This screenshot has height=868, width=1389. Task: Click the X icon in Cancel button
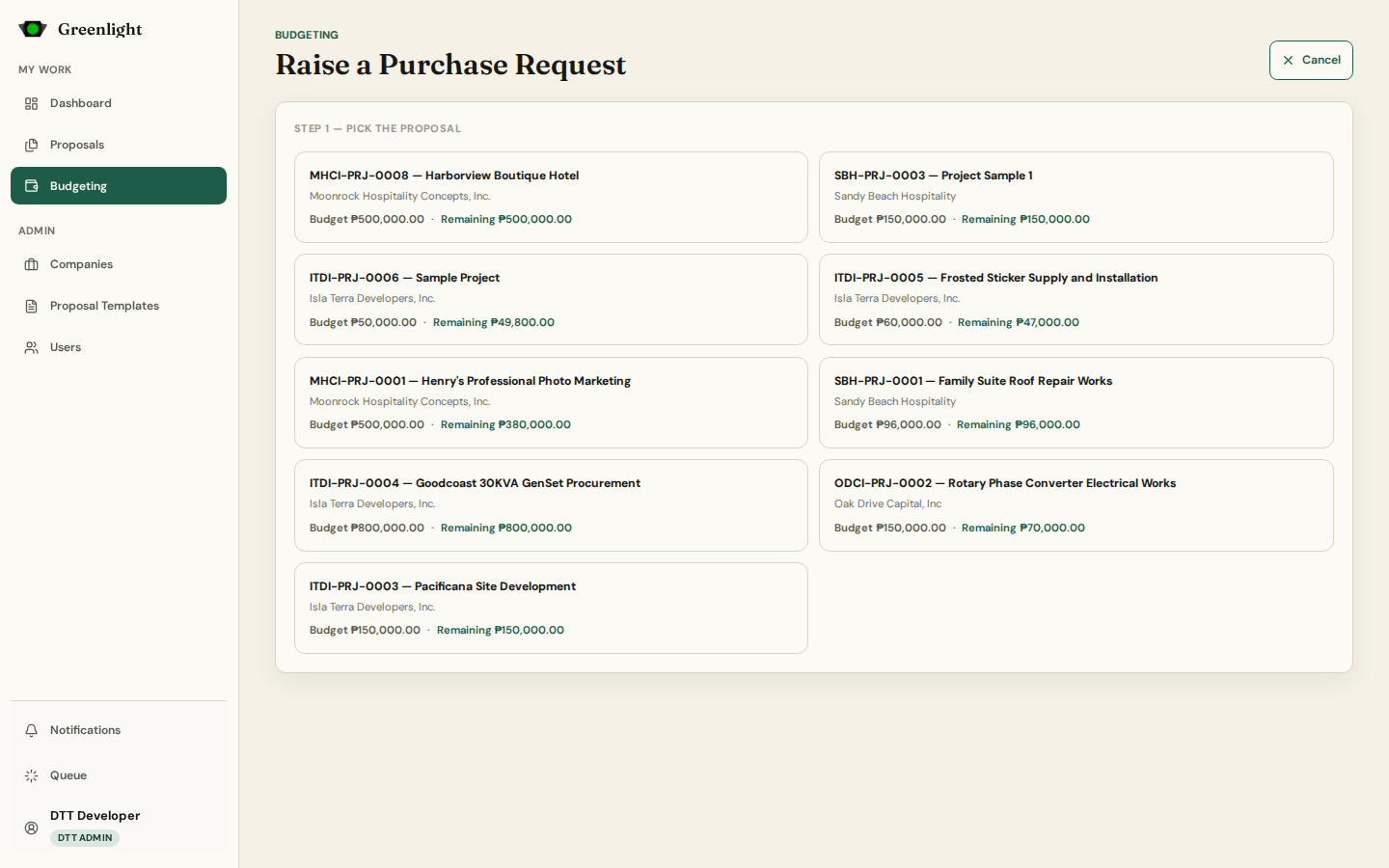pyautogui.click(x=1288, y=60)
